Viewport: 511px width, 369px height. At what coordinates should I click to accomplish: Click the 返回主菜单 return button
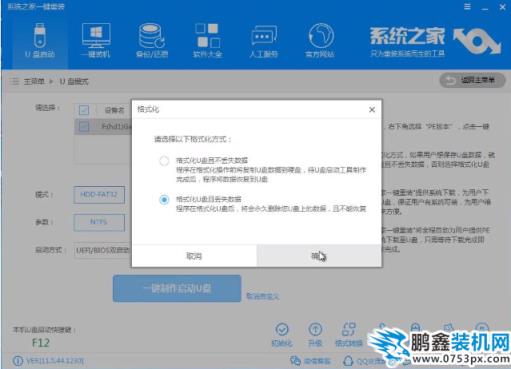click(x=472, y=80)
